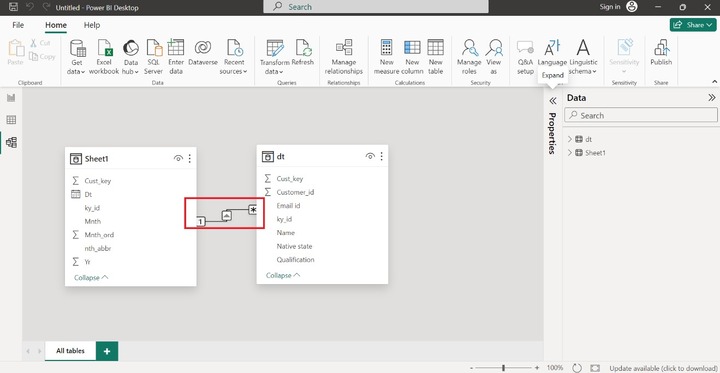Screen dimensions: 720x373
Task: Add a new layout tab
Action: 107,351
